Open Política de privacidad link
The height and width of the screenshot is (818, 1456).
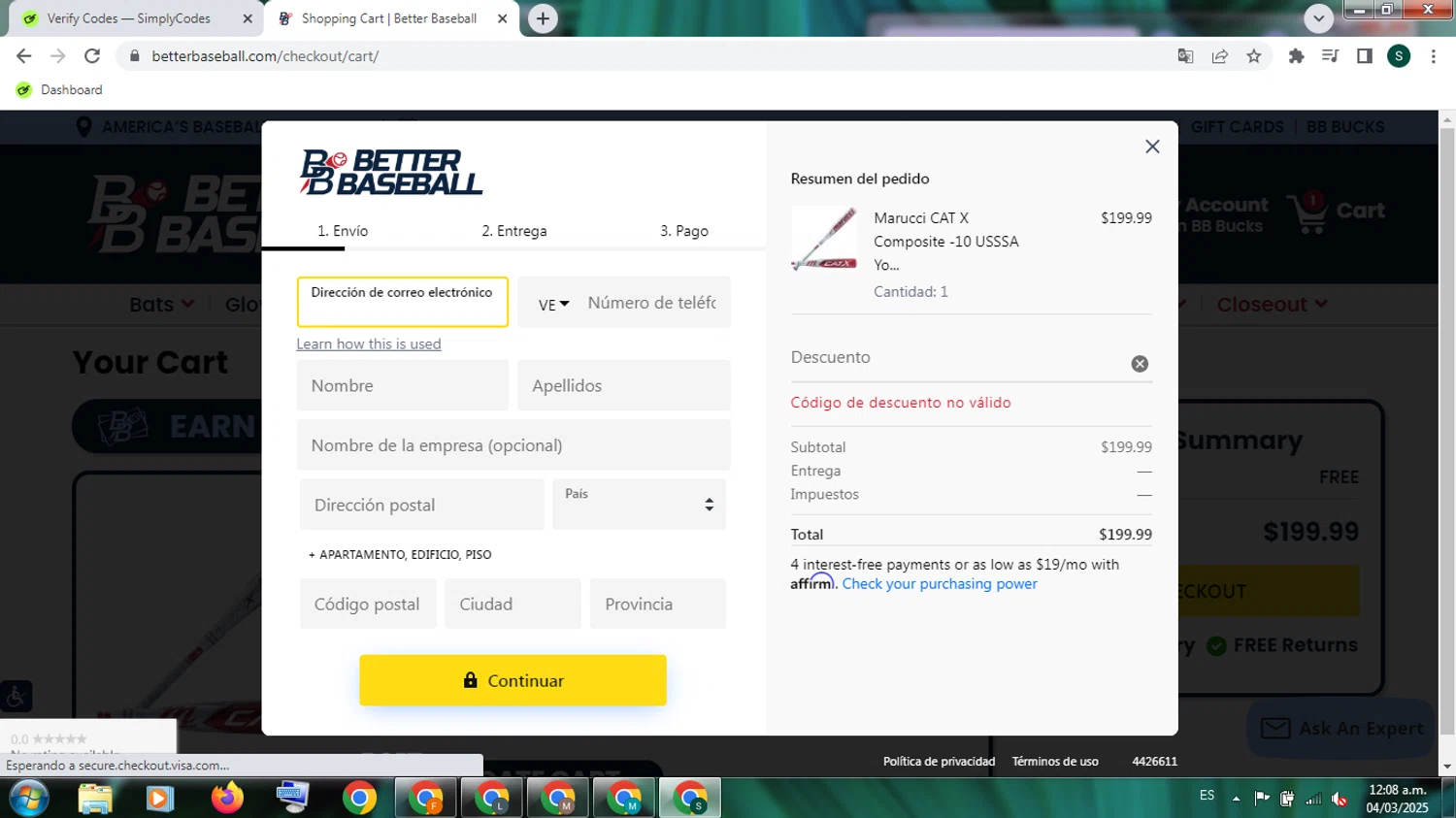[939, 761]
